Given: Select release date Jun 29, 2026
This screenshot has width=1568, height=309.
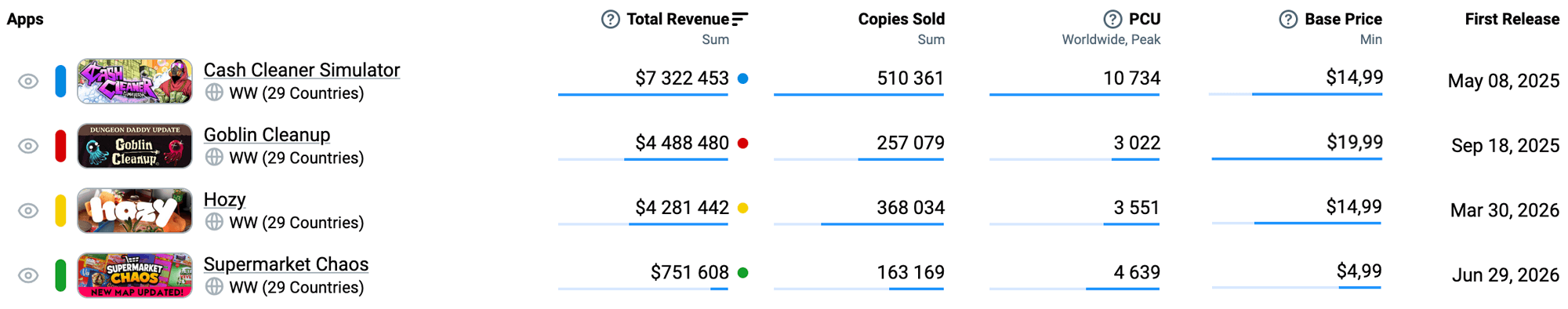Looking at the screenshot, I should click(x=1505, y=275).
